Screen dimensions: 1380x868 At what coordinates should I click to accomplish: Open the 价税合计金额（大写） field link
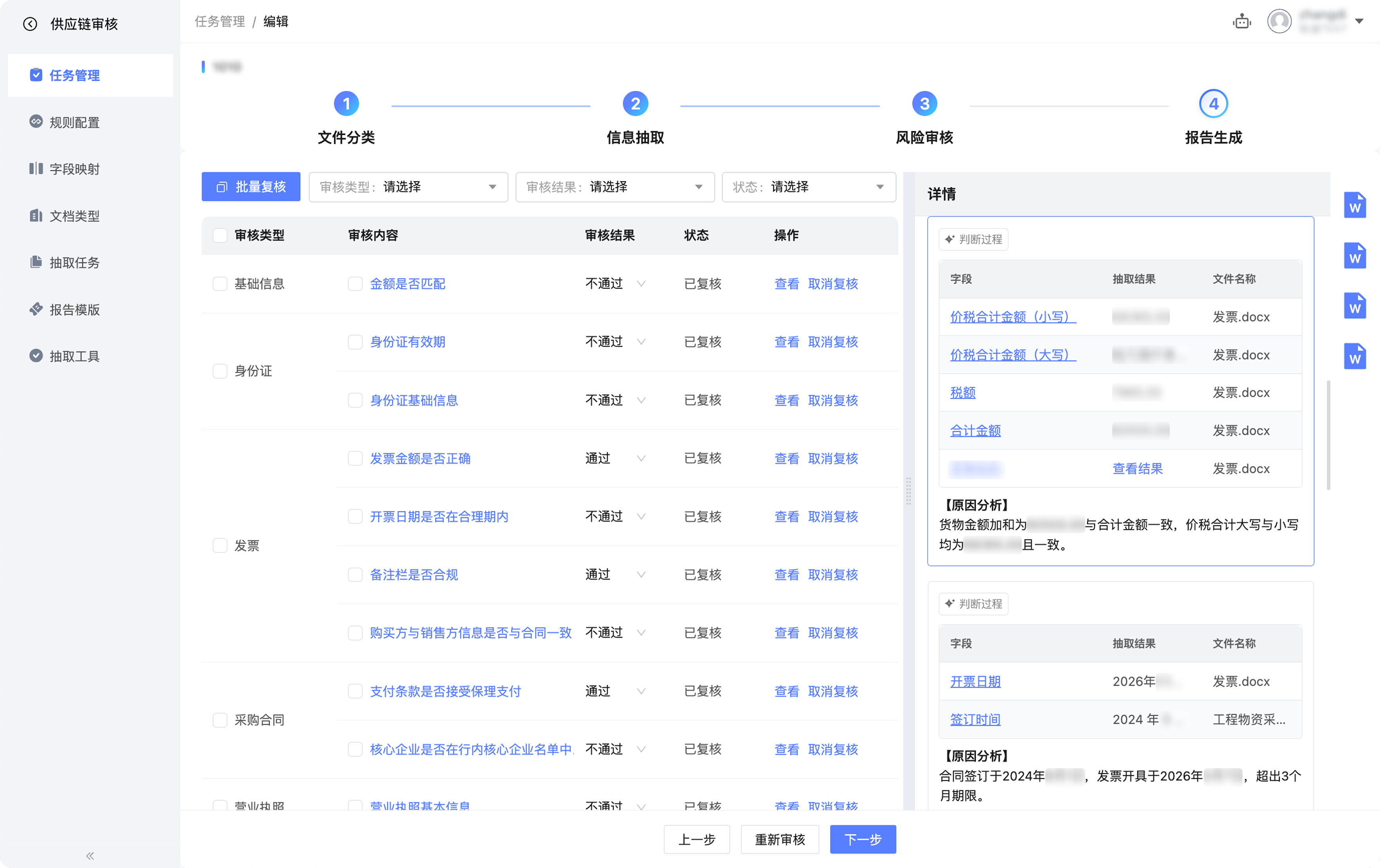pyautogui.click(x=1013, y=355)
